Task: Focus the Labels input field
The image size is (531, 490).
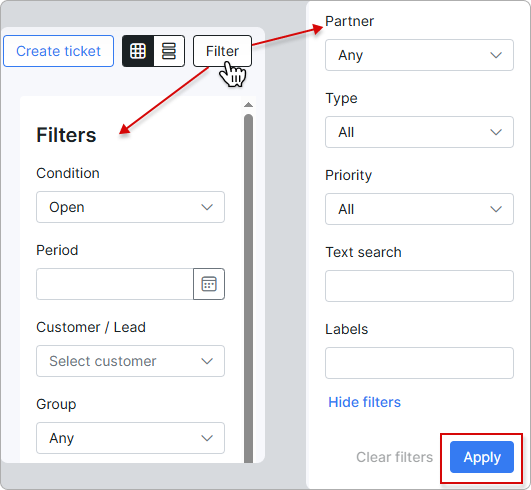Action: coord(419,363)
